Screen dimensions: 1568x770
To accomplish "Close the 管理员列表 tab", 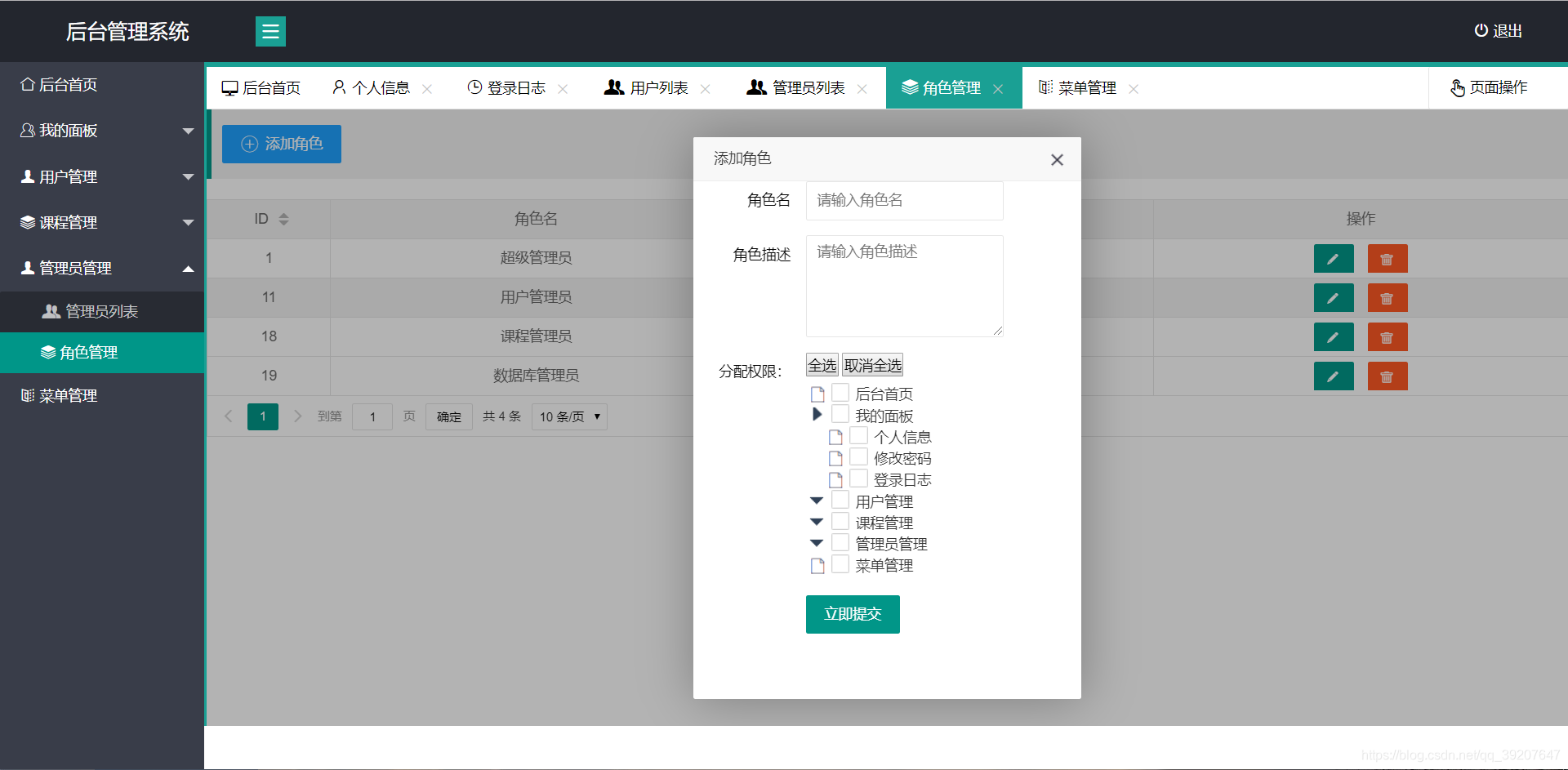I will pos(862,89).
